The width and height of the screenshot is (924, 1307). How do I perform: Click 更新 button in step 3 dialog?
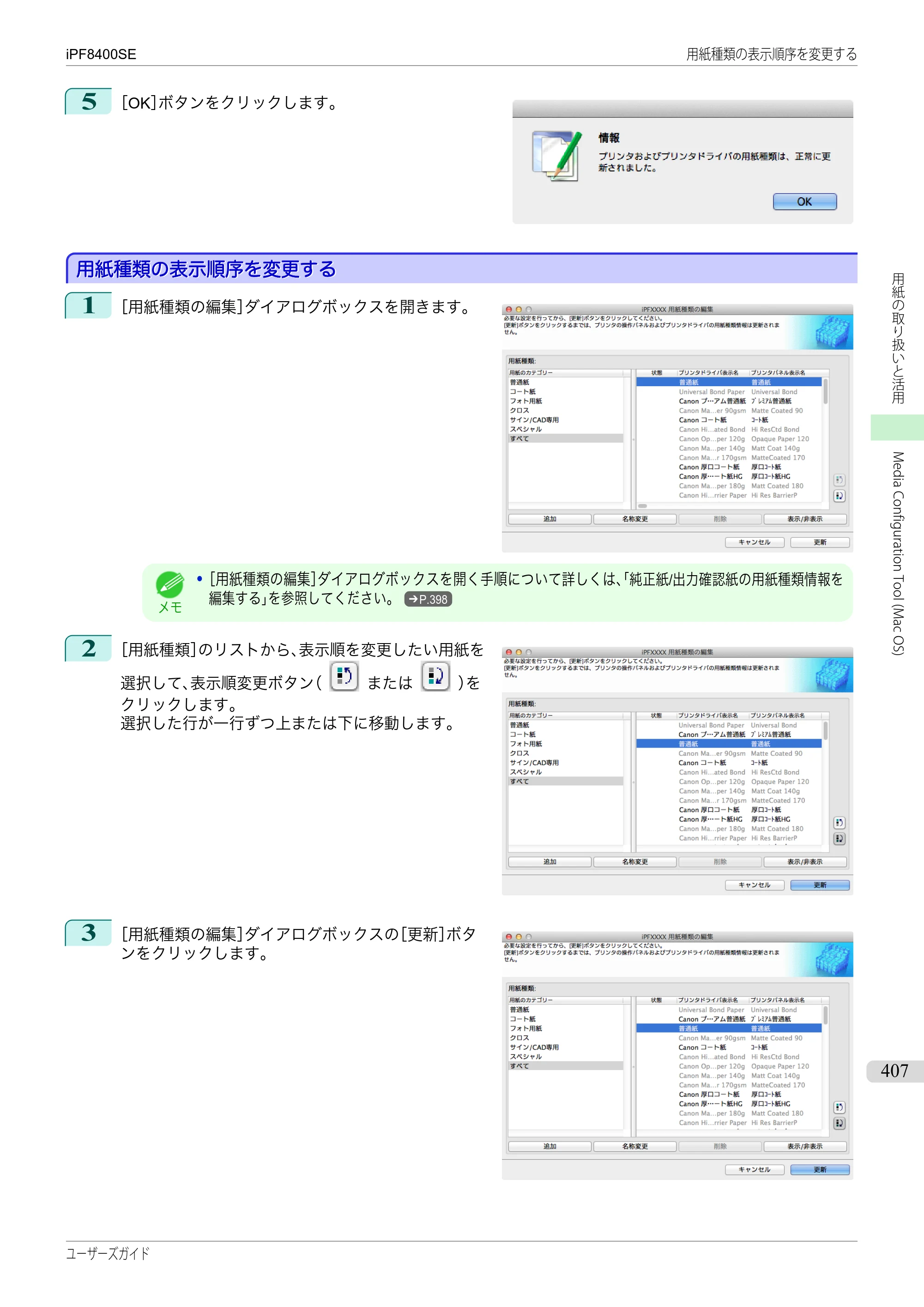coord(820,1169)
